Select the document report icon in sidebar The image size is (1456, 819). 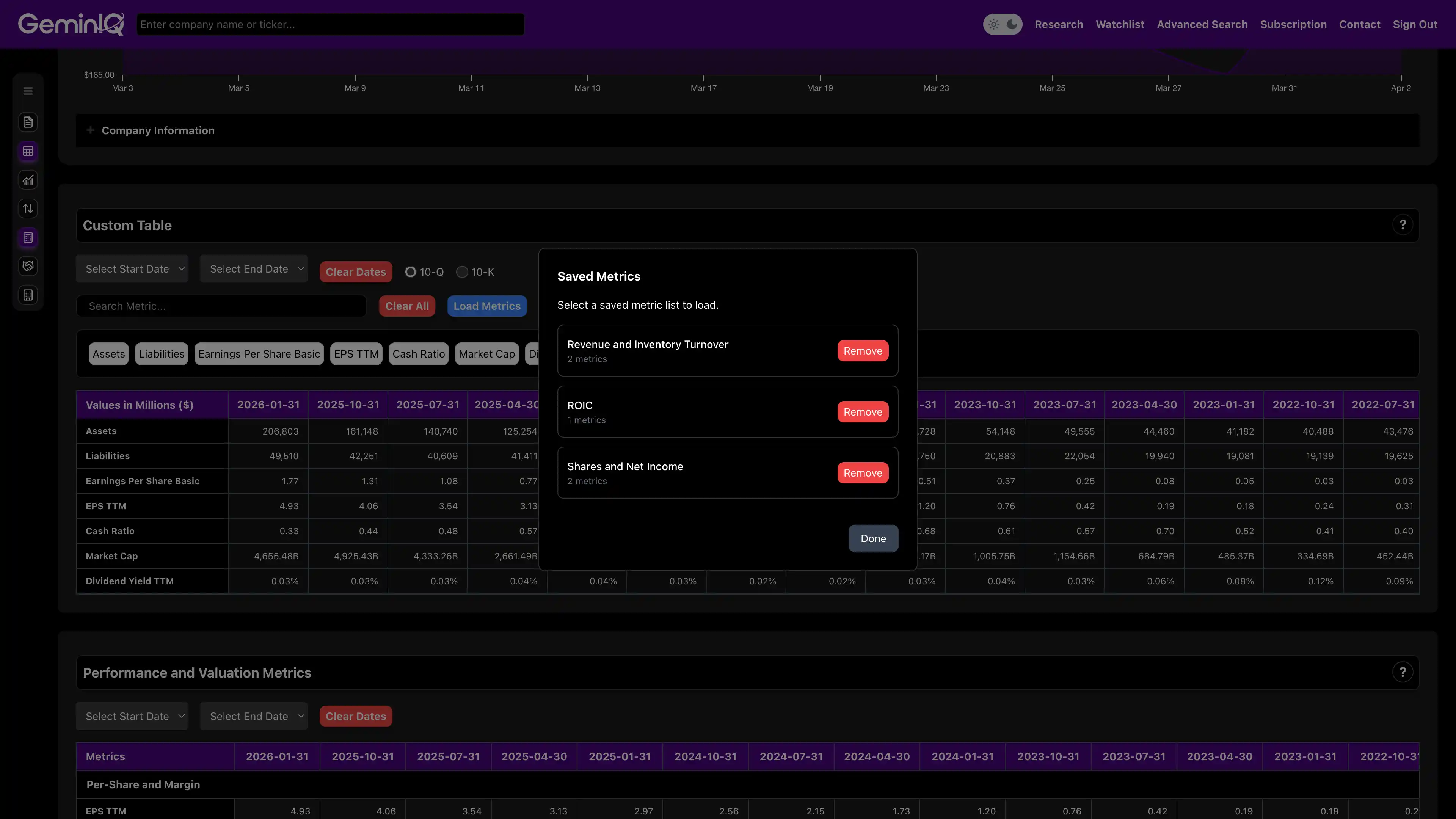tap(28, 122)
